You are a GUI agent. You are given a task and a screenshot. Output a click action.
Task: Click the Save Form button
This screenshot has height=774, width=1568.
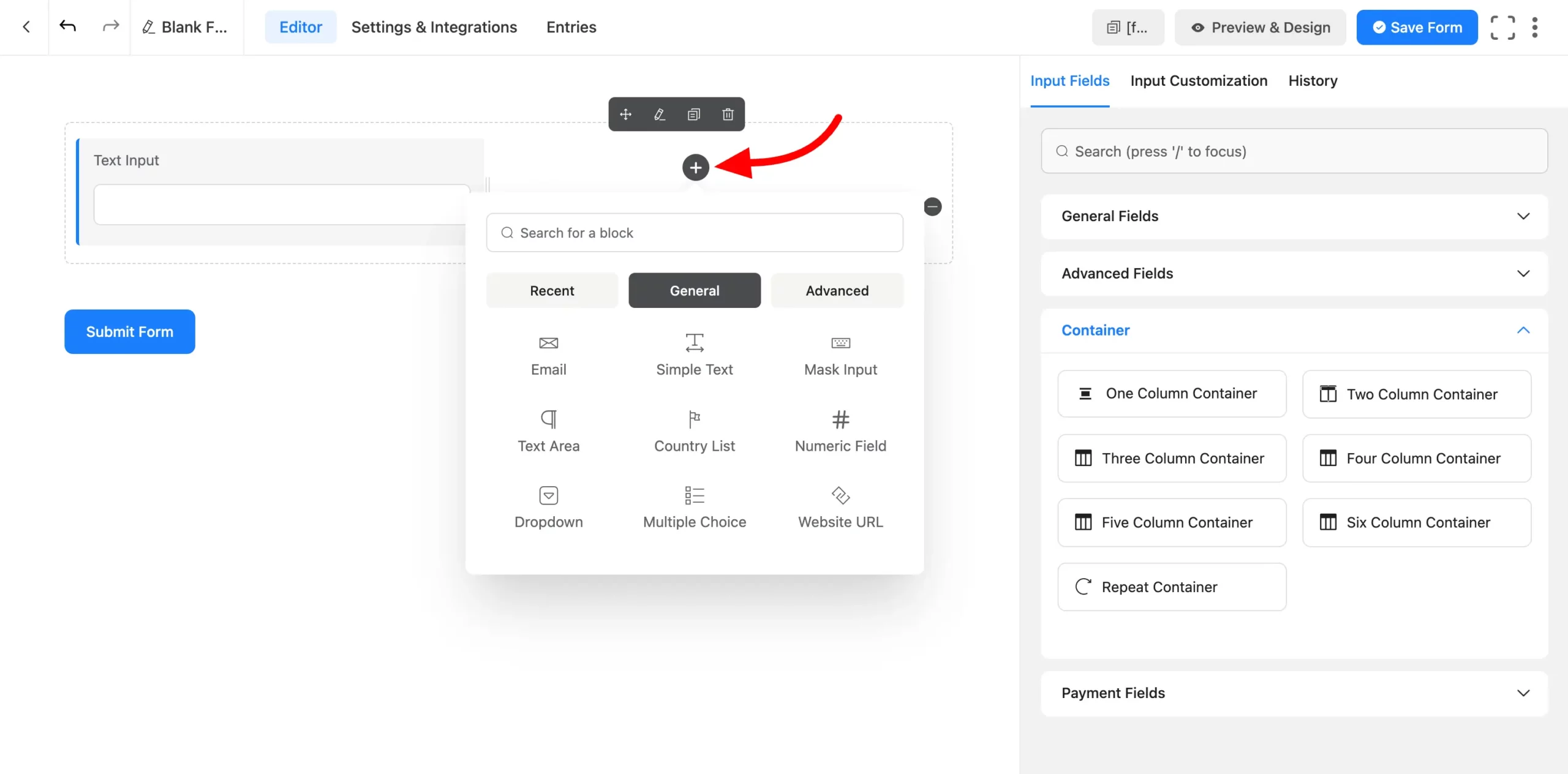coord(1417,28)
